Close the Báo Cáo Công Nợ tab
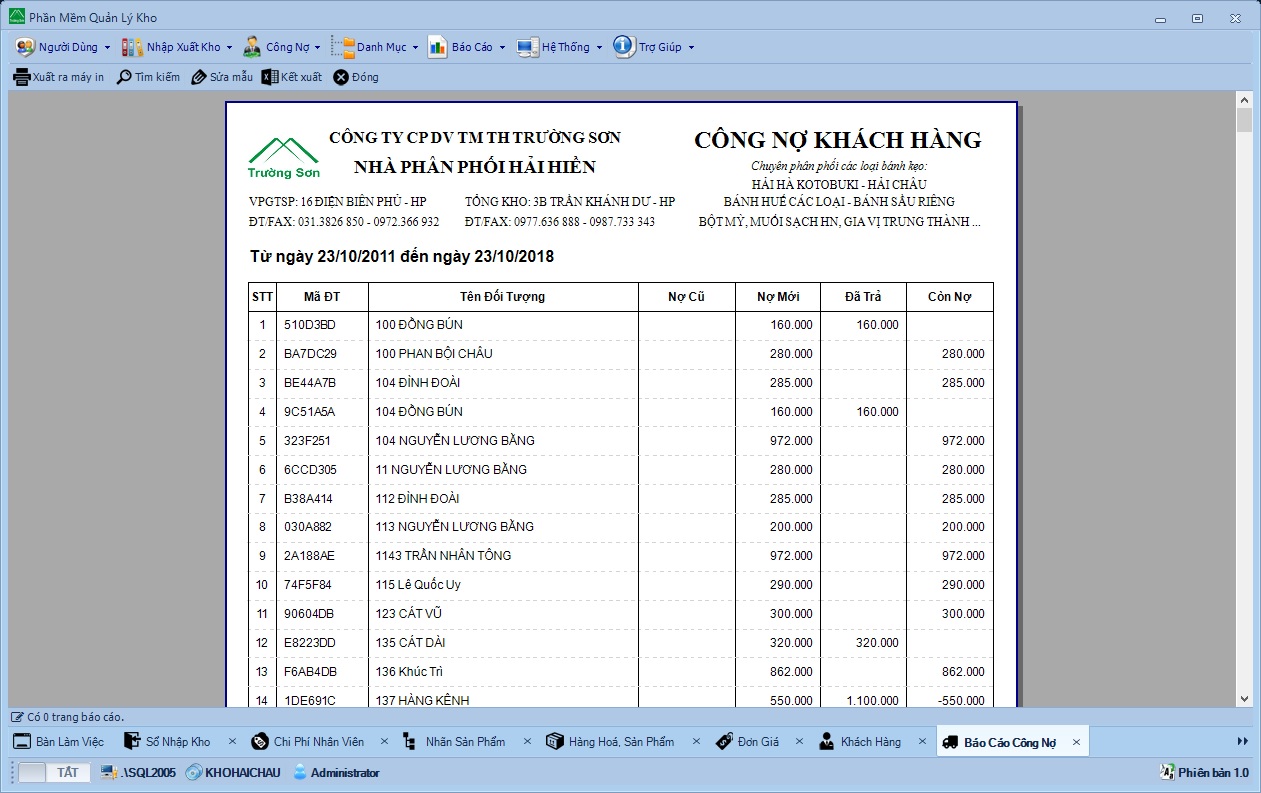 click(x=1076, y=742)
